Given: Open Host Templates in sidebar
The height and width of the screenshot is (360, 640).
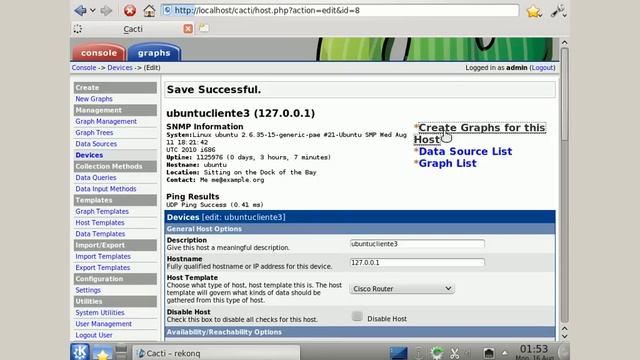Looking at the screenshot, I should (x=100, y=222).
